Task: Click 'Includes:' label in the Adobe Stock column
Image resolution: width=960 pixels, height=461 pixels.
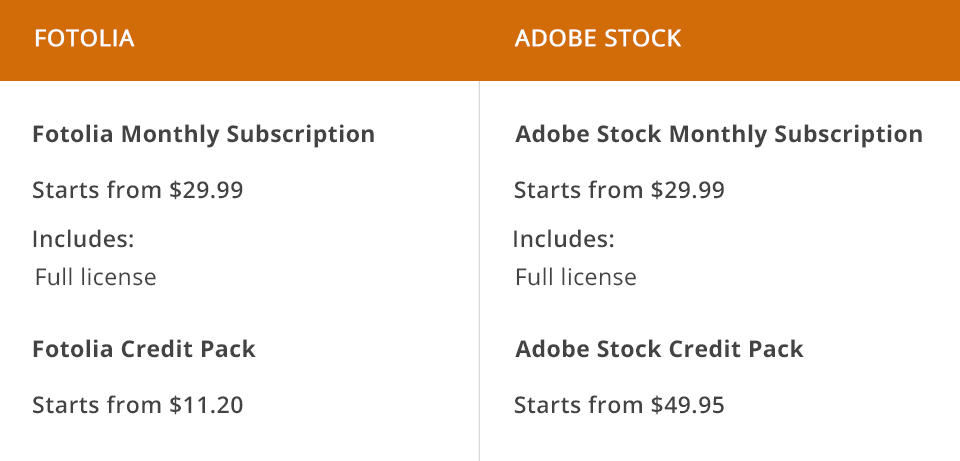Action: tap(564, 240)
